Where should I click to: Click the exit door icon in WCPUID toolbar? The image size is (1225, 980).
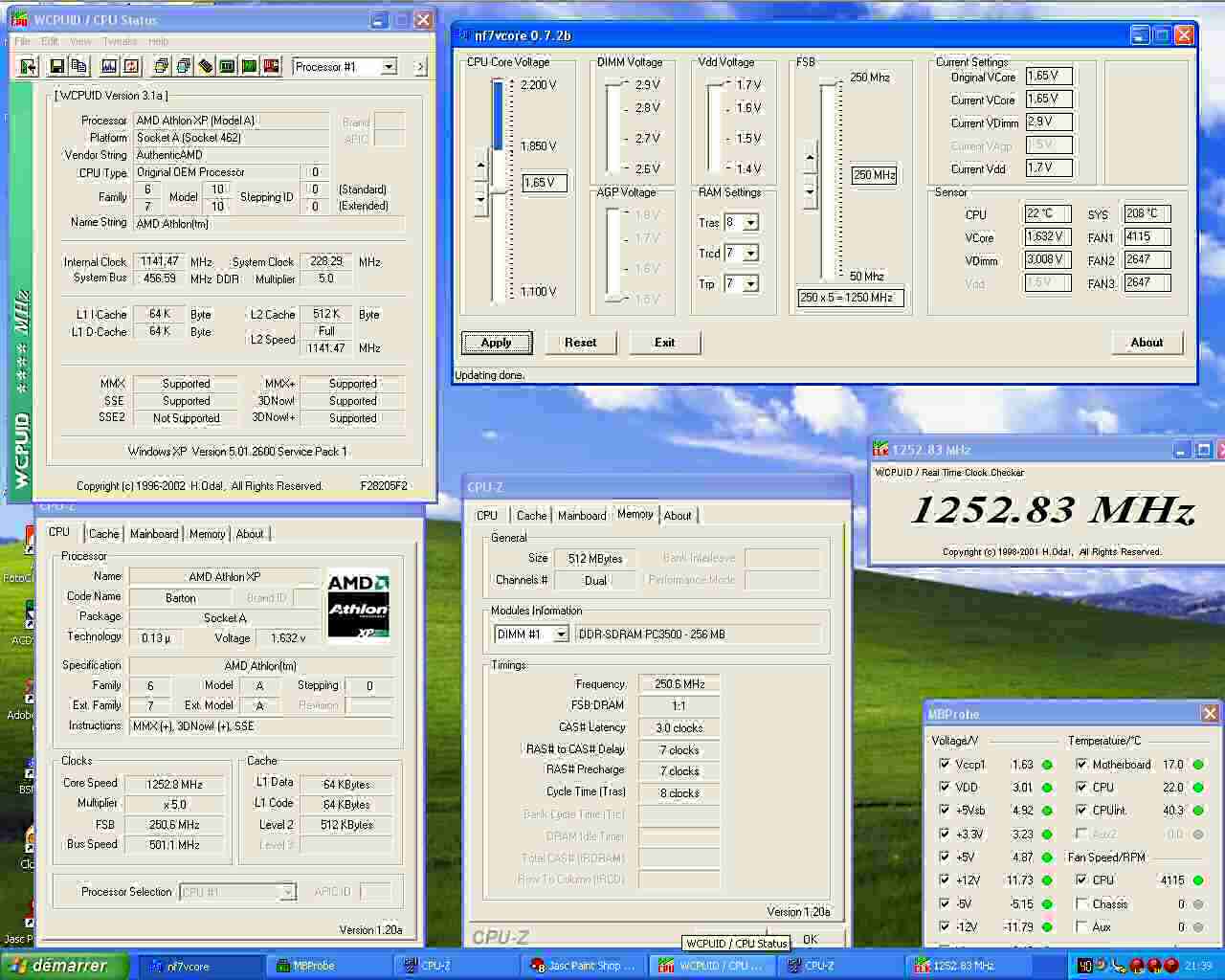pyautogui.click(x=28, y=66)
